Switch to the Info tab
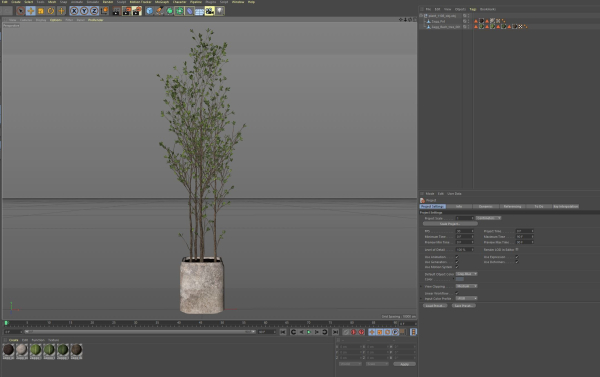This screenshot has height=377, width=600. (x=459, y=206)
